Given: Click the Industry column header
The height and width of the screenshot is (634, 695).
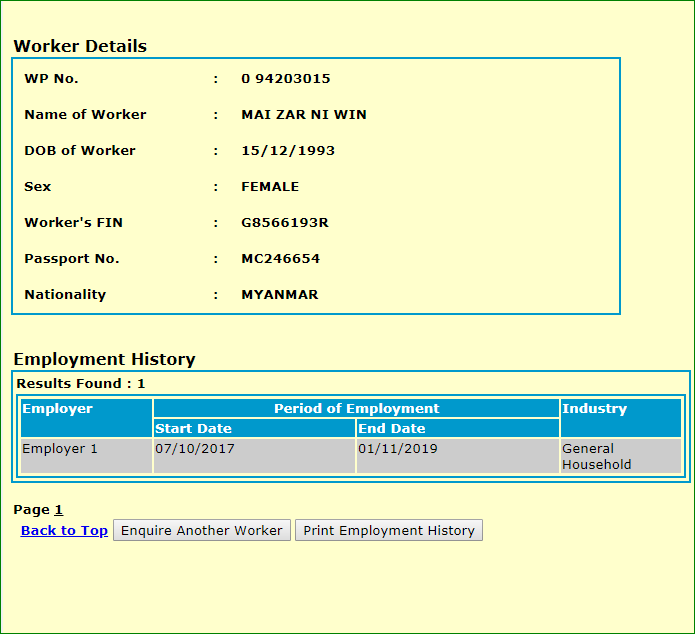Looking at the screenshot, I should (x=594, y=409).
